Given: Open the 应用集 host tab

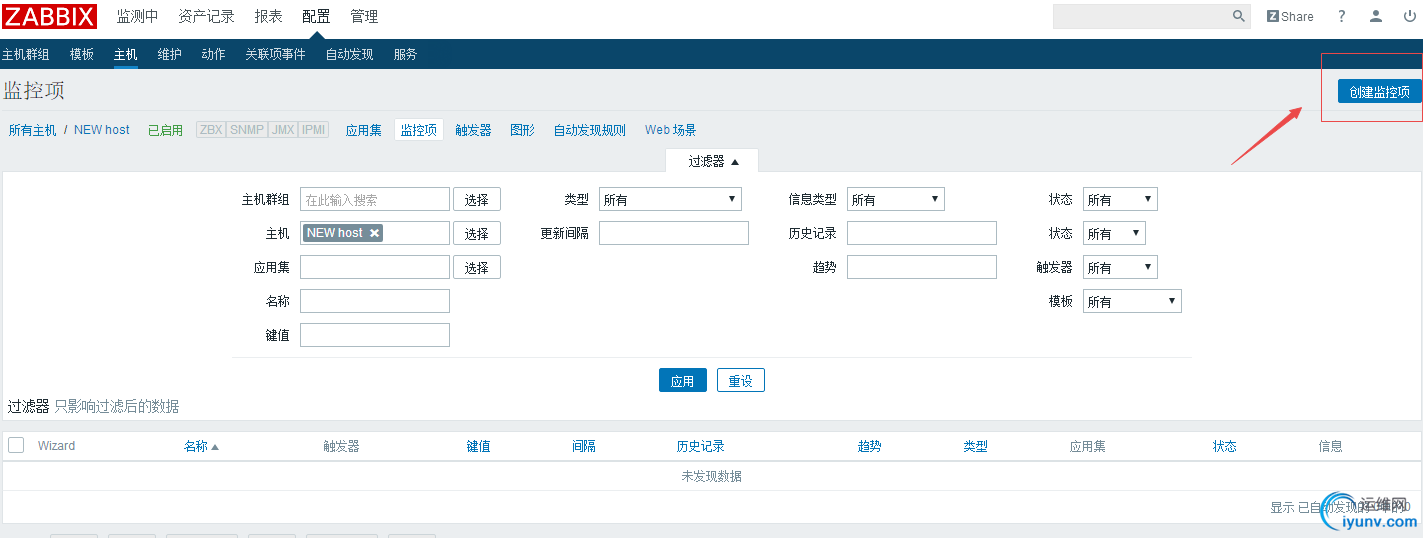Looking at the screenshot, I should [x=364, y=130].
